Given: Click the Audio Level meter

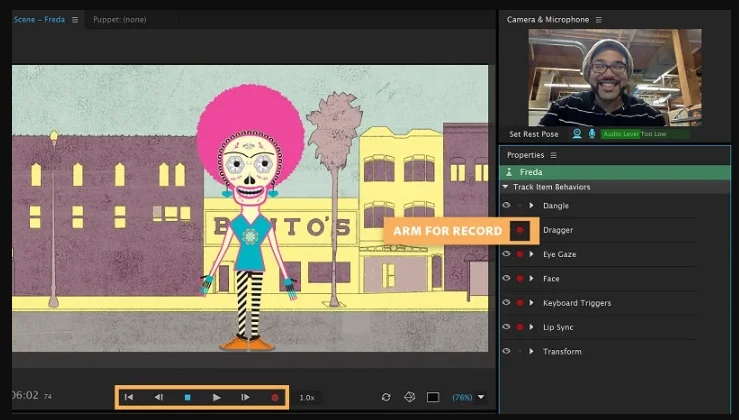Looking at the screenshot, I should [645, 134].
